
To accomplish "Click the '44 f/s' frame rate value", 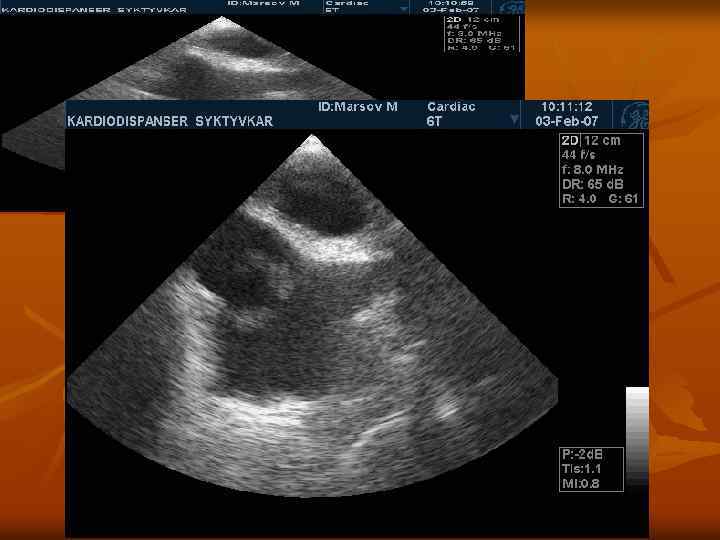I will [x=579, y=155].
